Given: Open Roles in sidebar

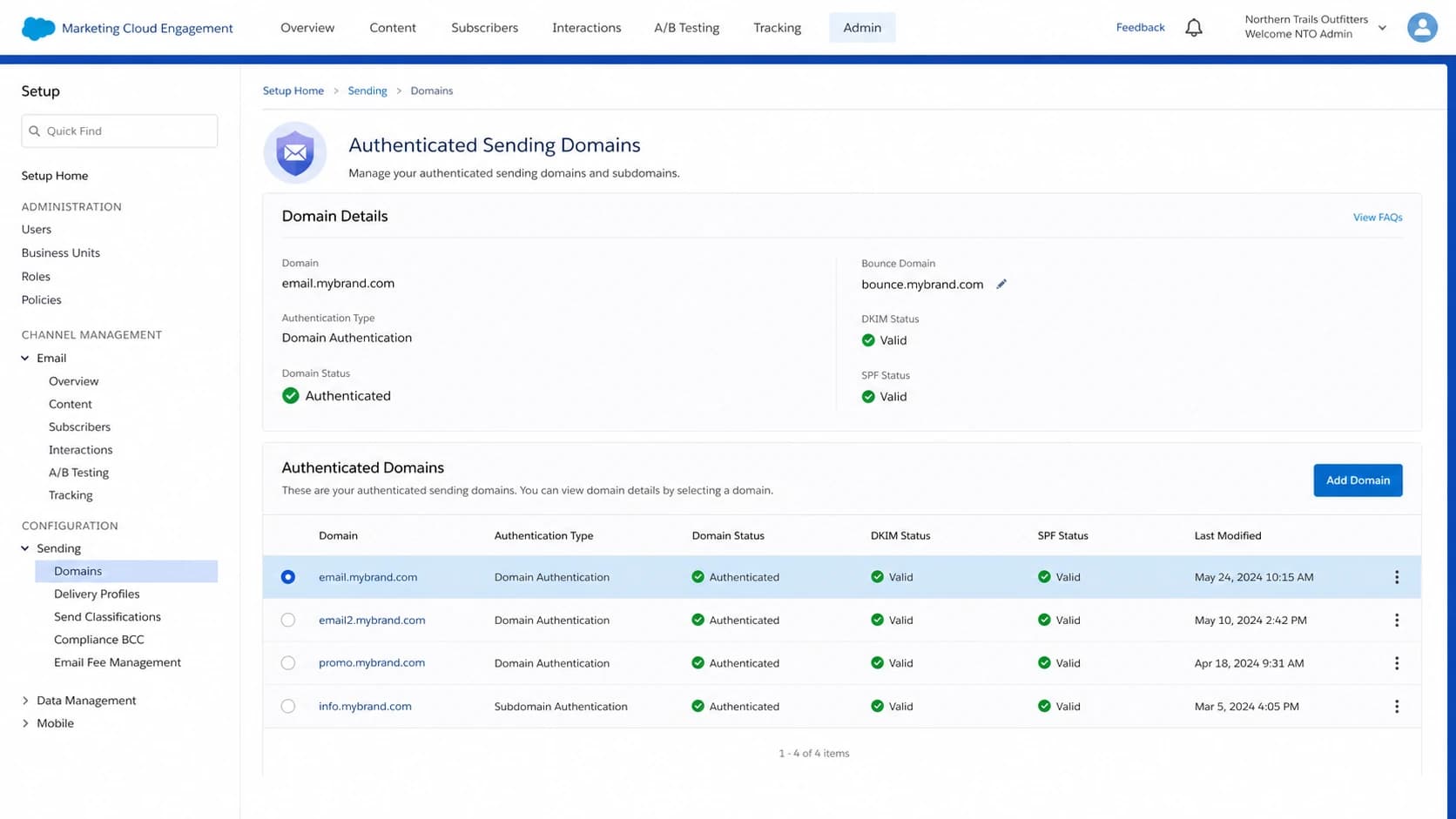Looking at the screenshot, I should coord(36,277).
